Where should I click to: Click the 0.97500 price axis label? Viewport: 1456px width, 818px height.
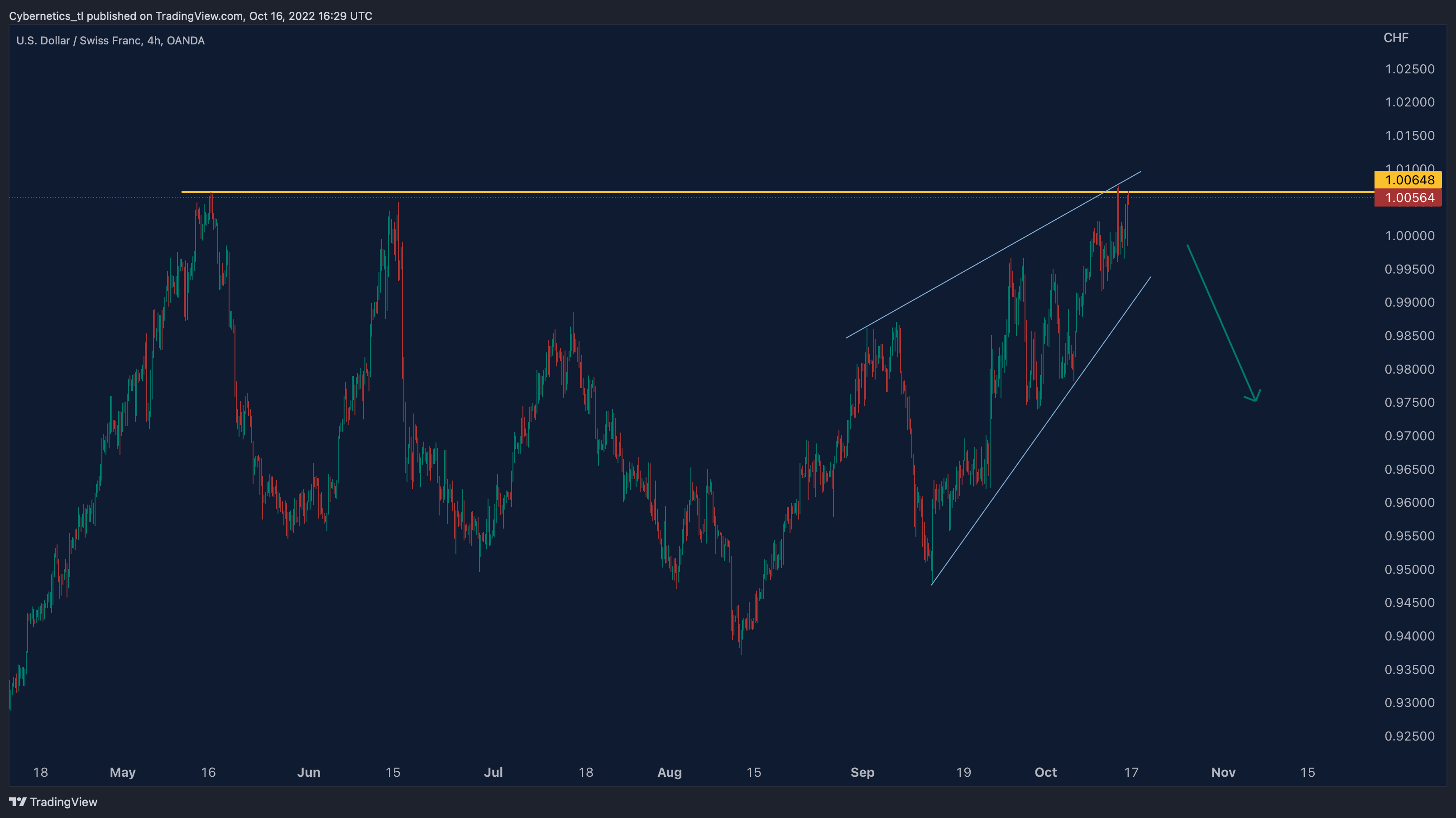1410,403
